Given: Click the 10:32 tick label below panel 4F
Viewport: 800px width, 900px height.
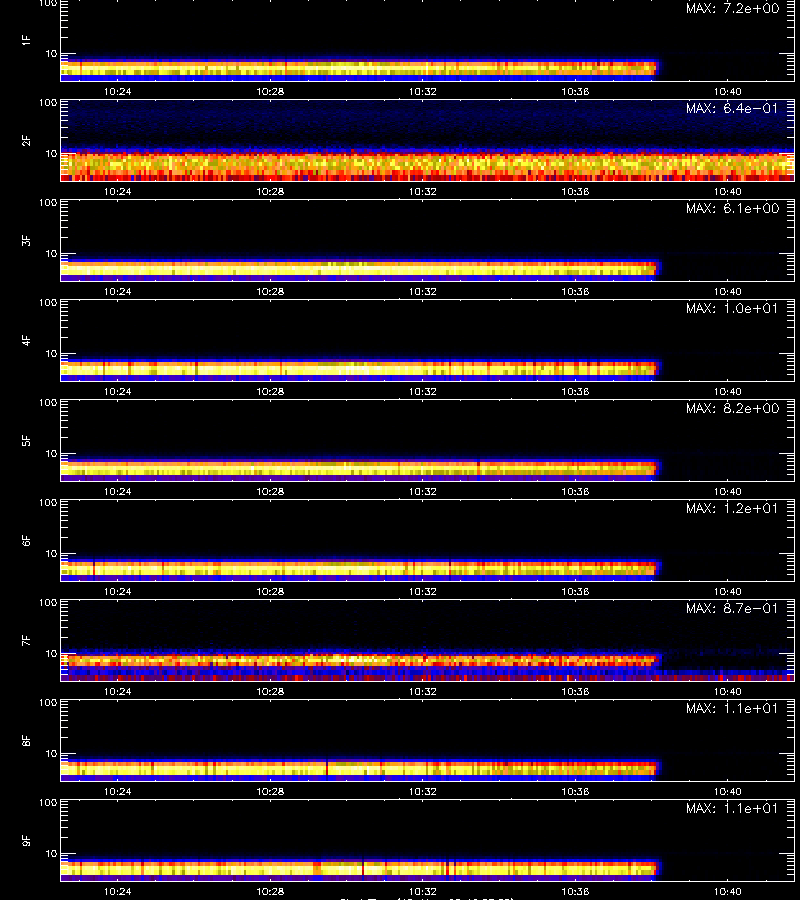Looking at the screenshot, I should pos(423,391).
